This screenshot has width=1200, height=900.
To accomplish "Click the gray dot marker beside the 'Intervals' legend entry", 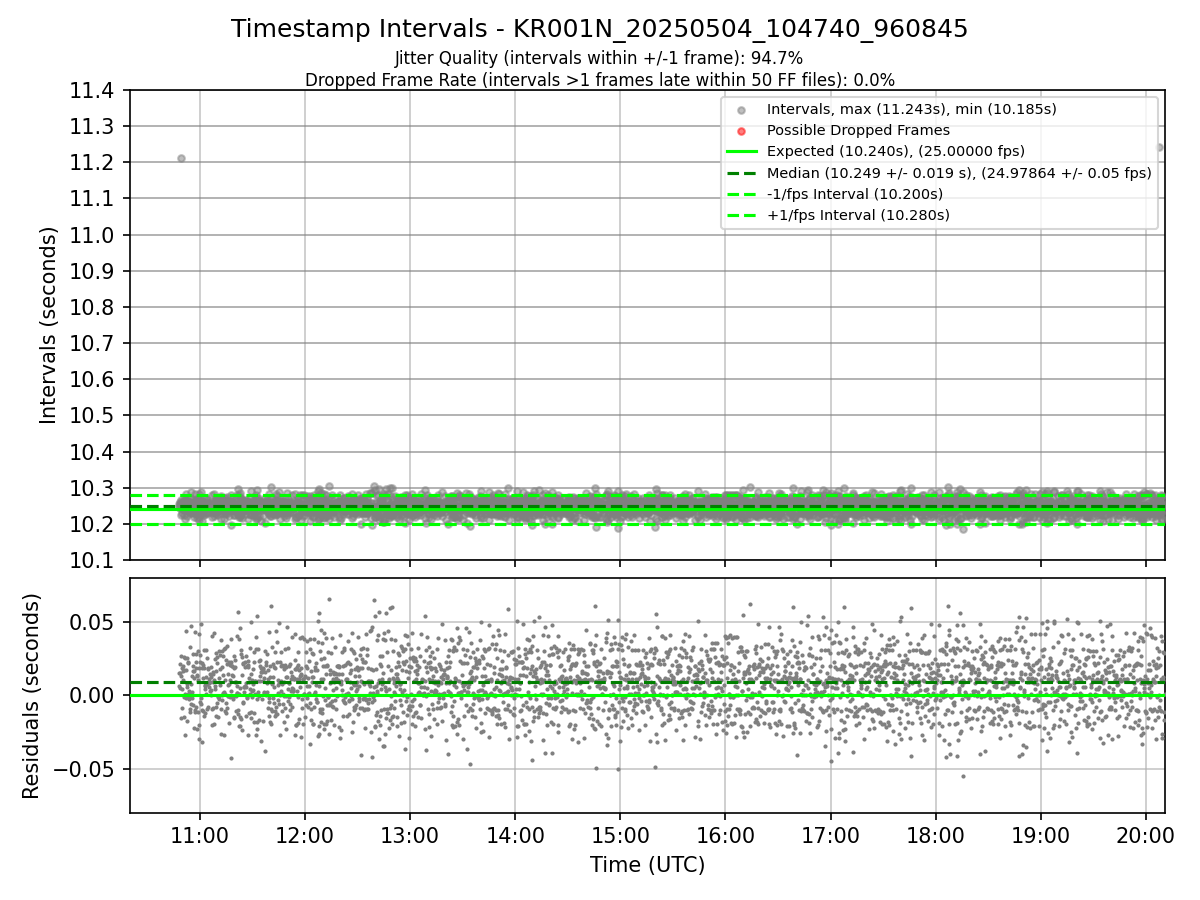I will point(741,110).
